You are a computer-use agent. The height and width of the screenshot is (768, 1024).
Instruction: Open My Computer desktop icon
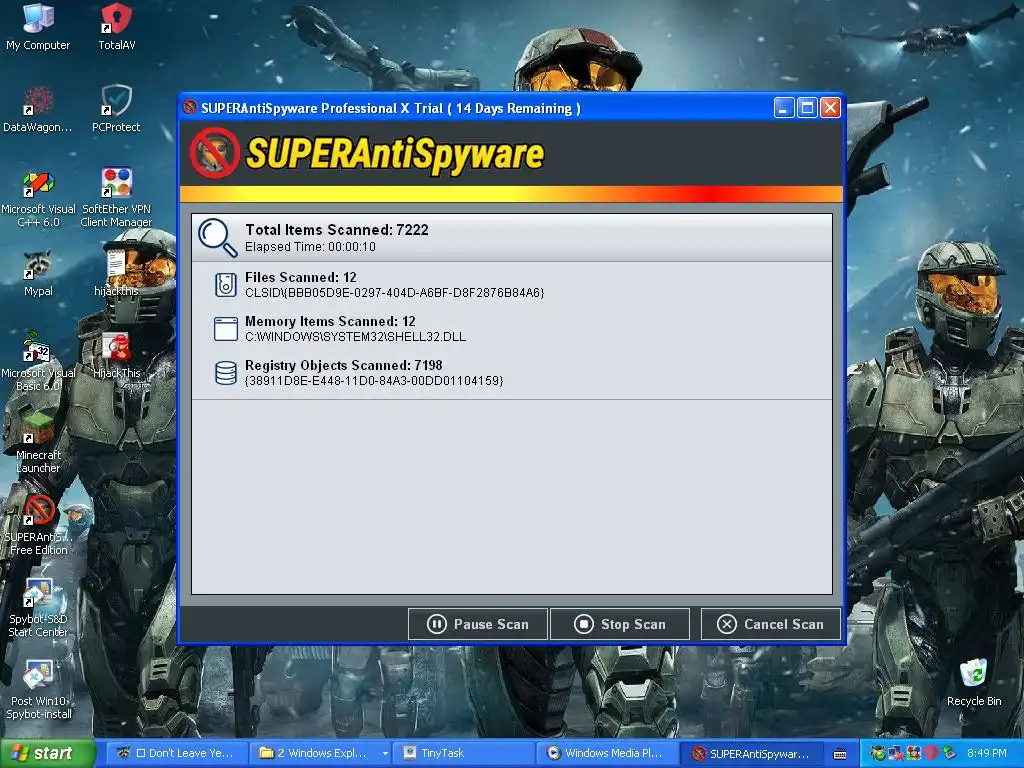click(x=38, y=27)
